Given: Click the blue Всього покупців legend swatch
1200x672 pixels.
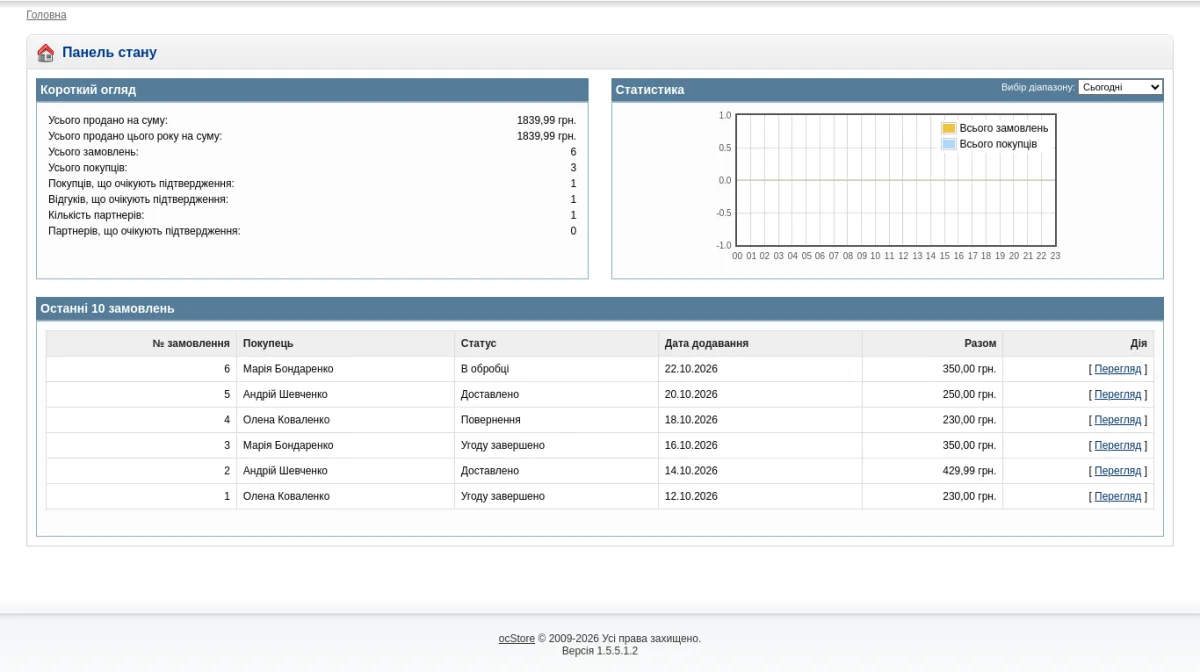Looking at the screenshot, I should [x=948, y=144].
